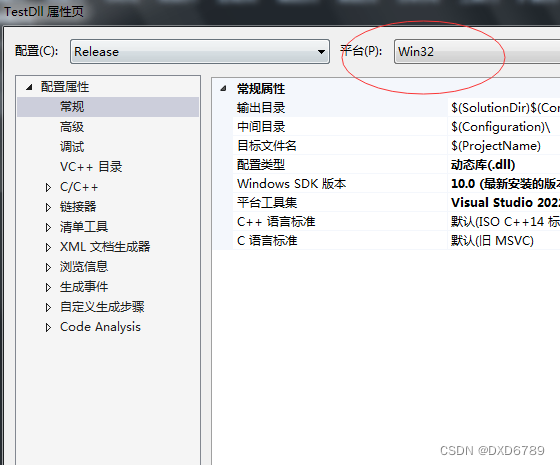560x465 pixels.
Task: Select the 调试 tree item
Action: tap(72, 147)
